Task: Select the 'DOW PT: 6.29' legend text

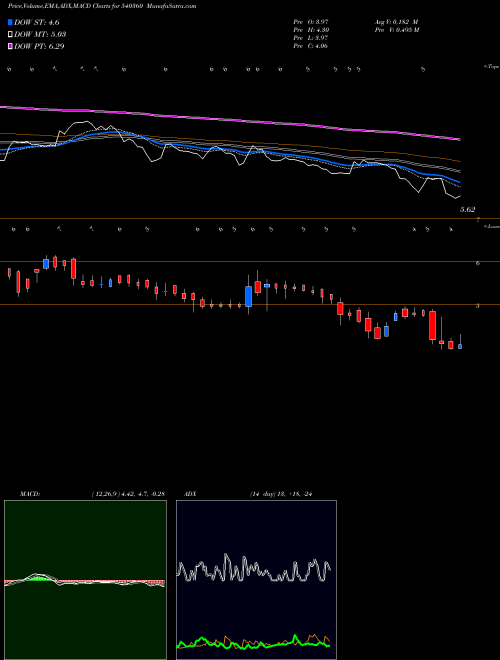Action: click(x=39, y=46)
